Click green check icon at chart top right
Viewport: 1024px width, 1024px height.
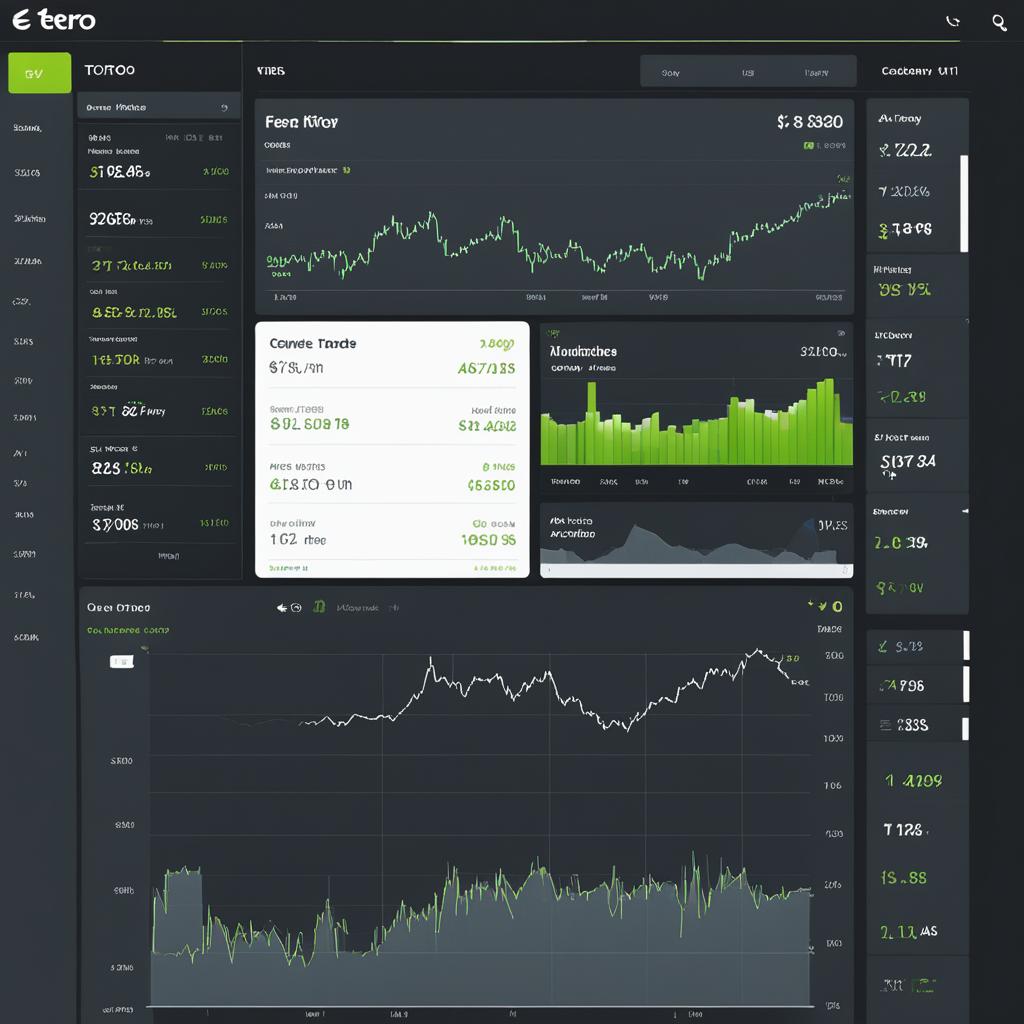(x=823, y=607)
